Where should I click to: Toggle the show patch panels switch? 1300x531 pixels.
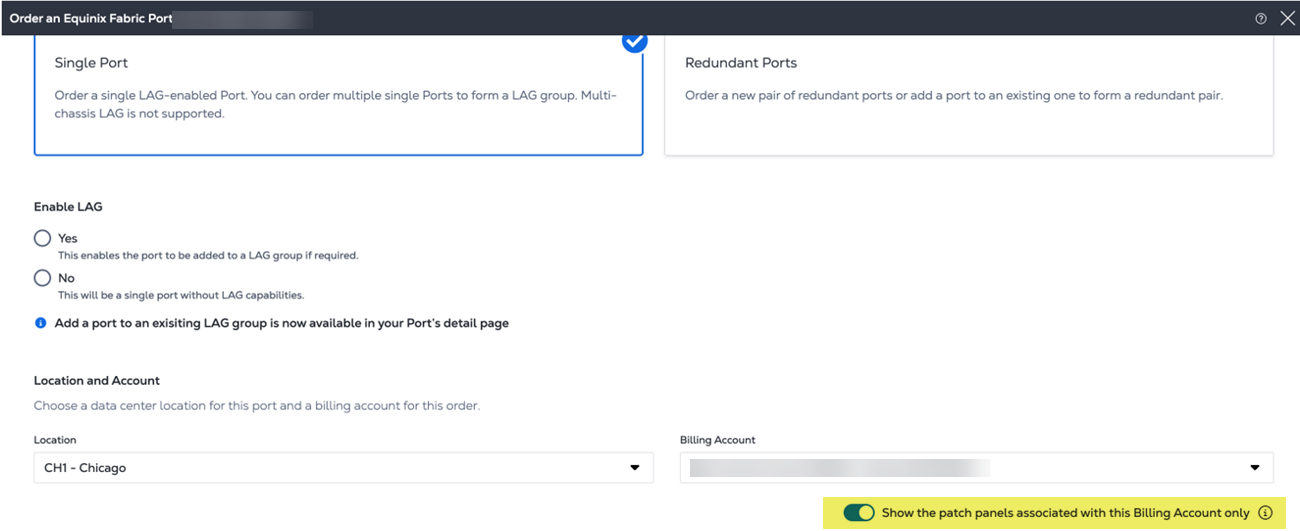(x=858, y=513)
